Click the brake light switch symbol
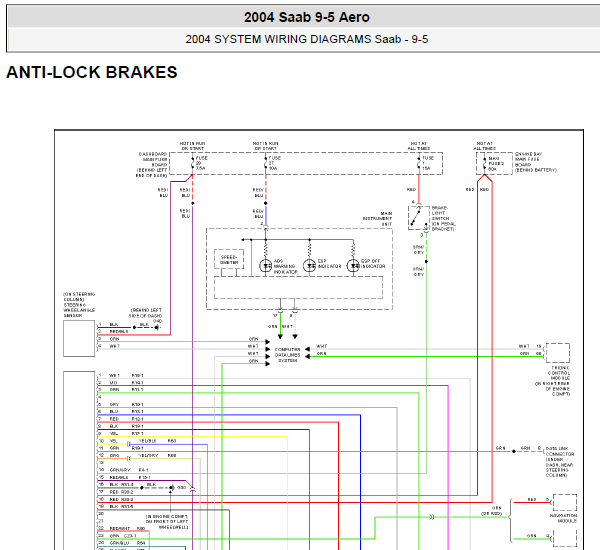 click(418, 217)
